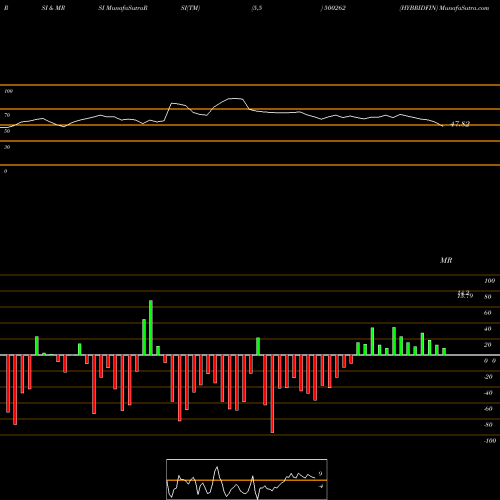Screen dimensions: 500x500
Task: Click the 80 label on MR axis
Action: (488, 297)
